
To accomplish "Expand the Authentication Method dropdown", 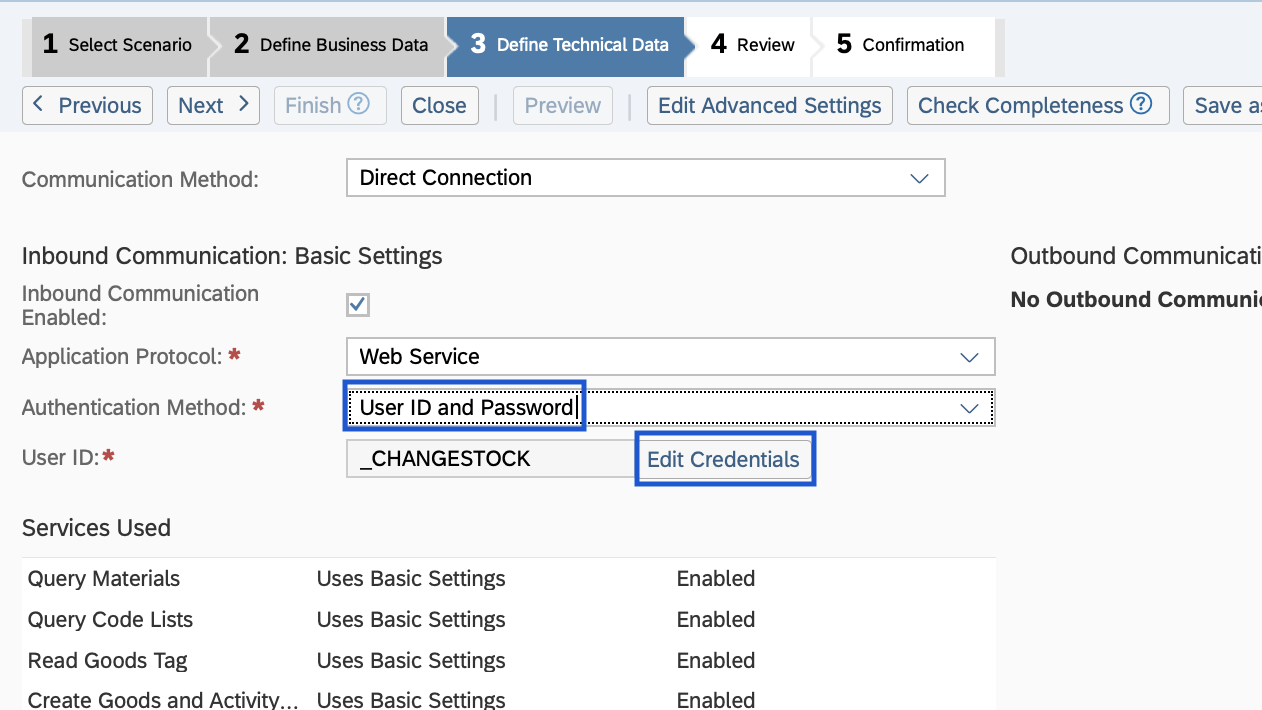I will click(x=968, y=407).
